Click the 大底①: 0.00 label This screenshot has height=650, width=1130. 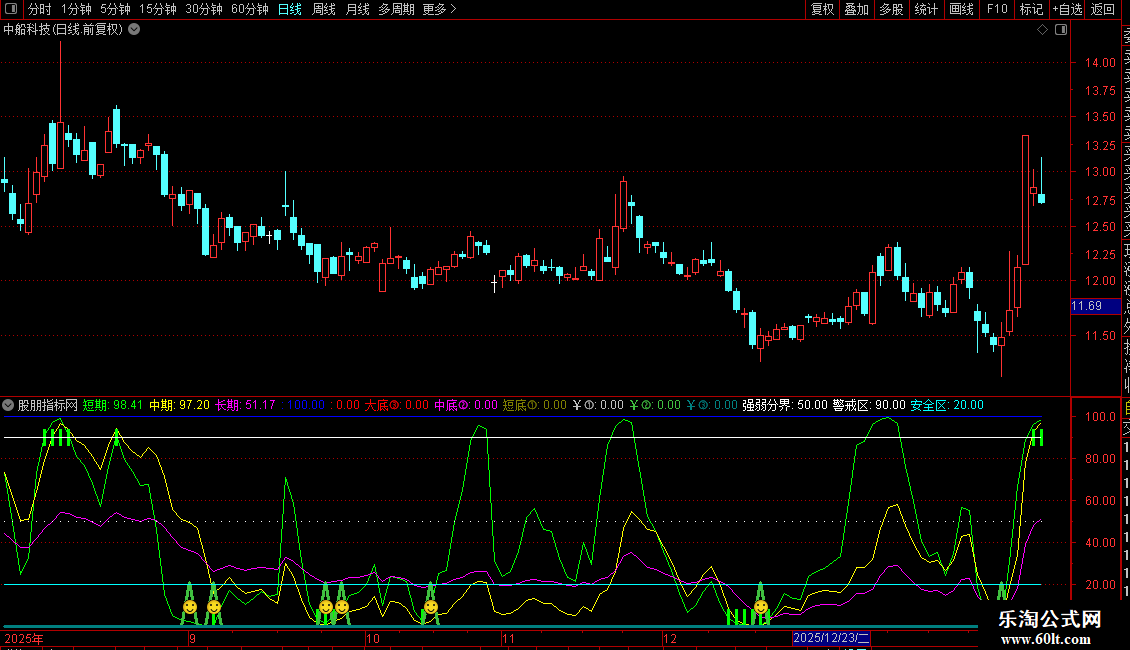tap(396, 405)
